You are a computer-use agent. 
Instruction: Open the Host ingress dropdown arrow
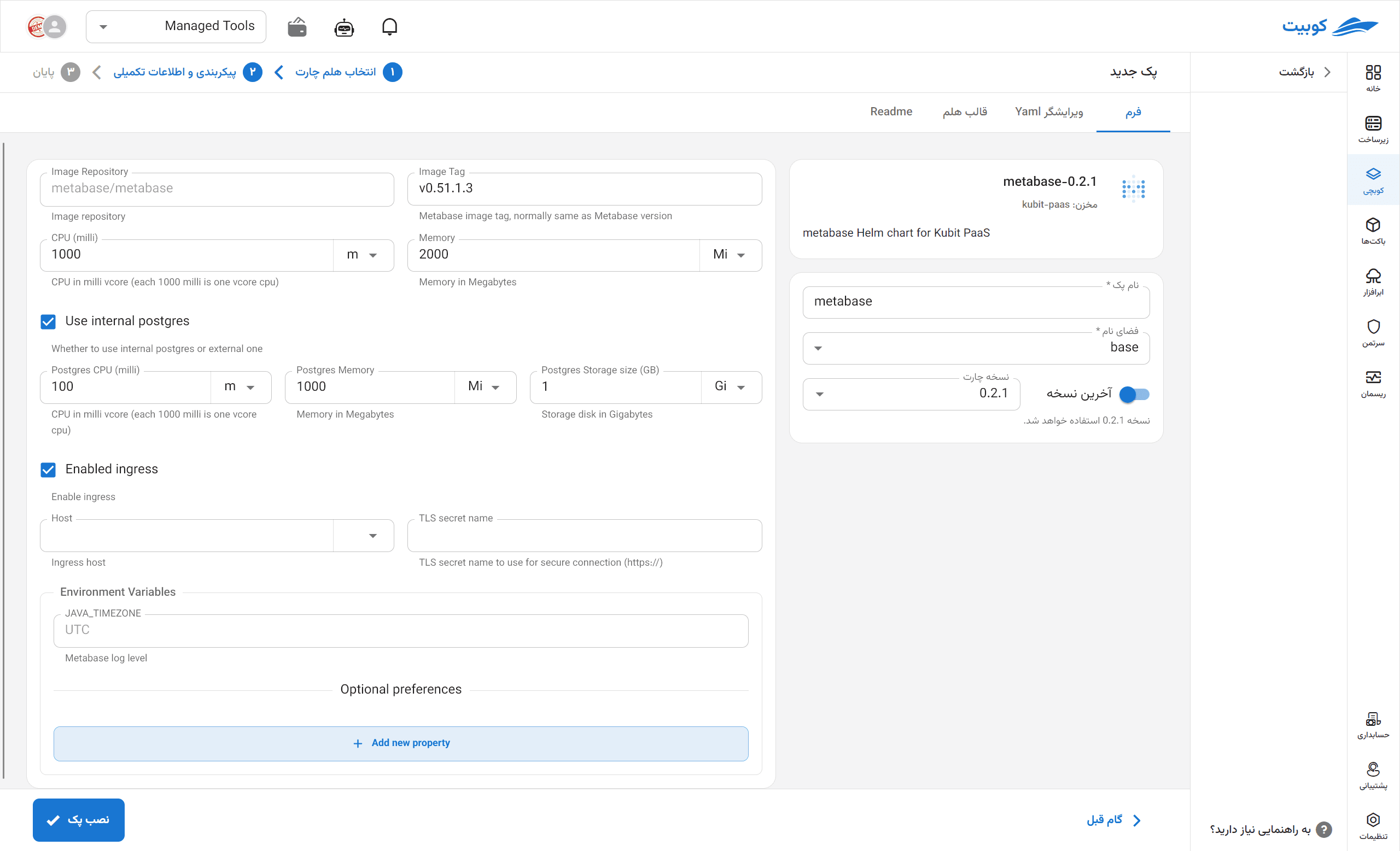373,535
